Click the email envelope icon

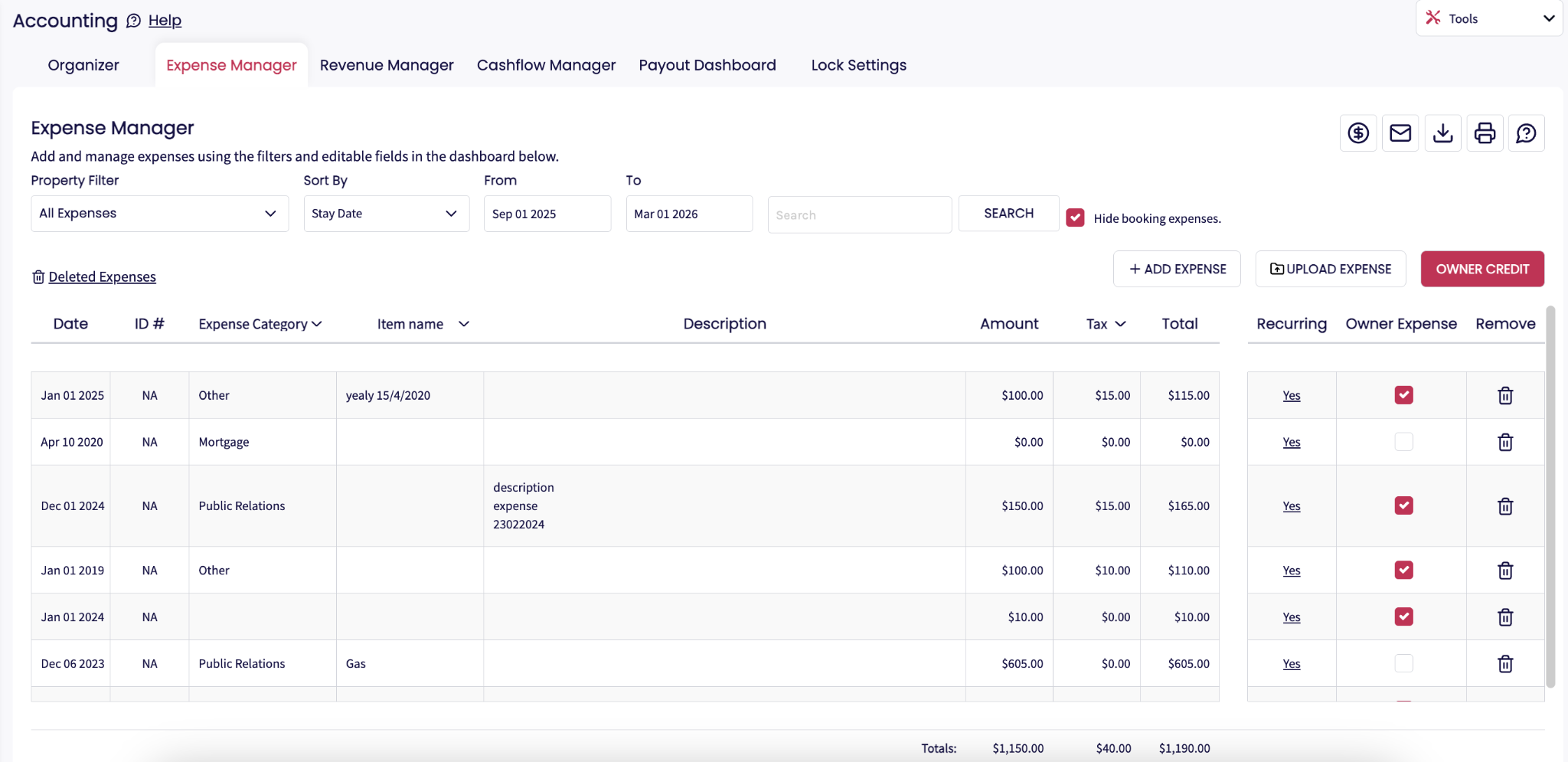click(1400, 133)
